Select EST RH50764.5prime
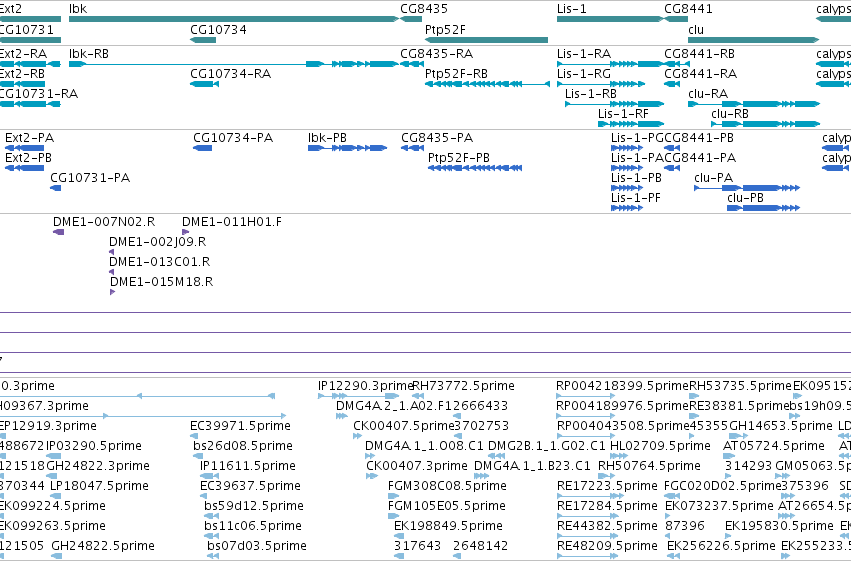The height and width of the screenshot is (561, 851). 649,466
